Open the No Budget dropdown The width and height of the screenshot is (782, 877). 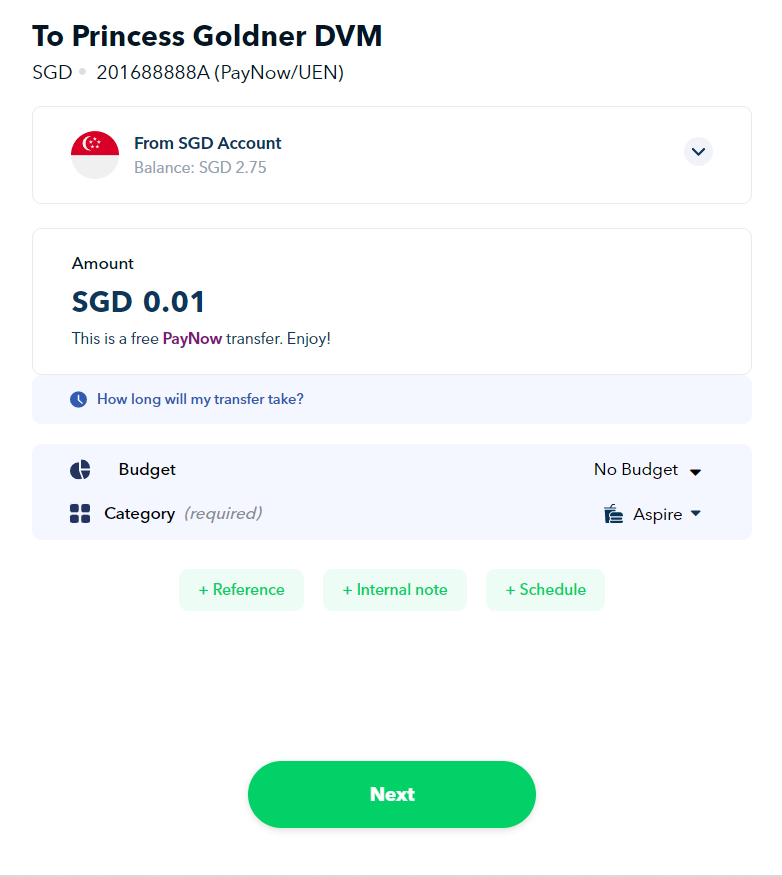pos(647,469)
